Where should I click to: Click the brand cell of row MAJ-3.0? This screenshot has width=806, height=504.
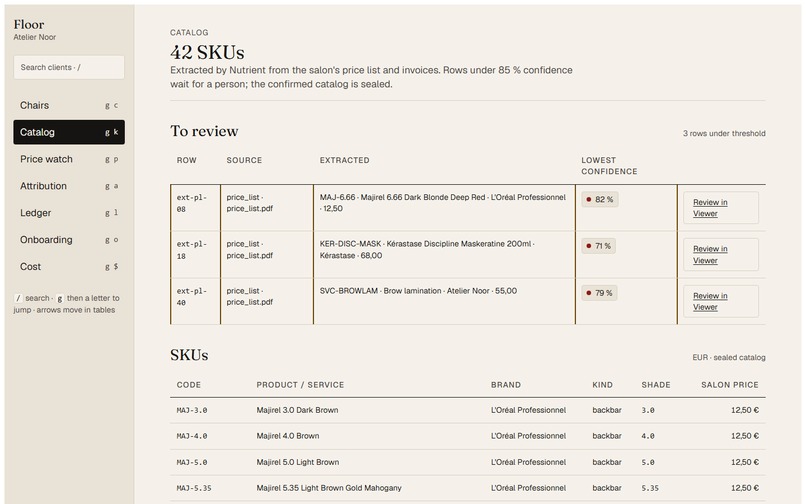tap(528, 410)
